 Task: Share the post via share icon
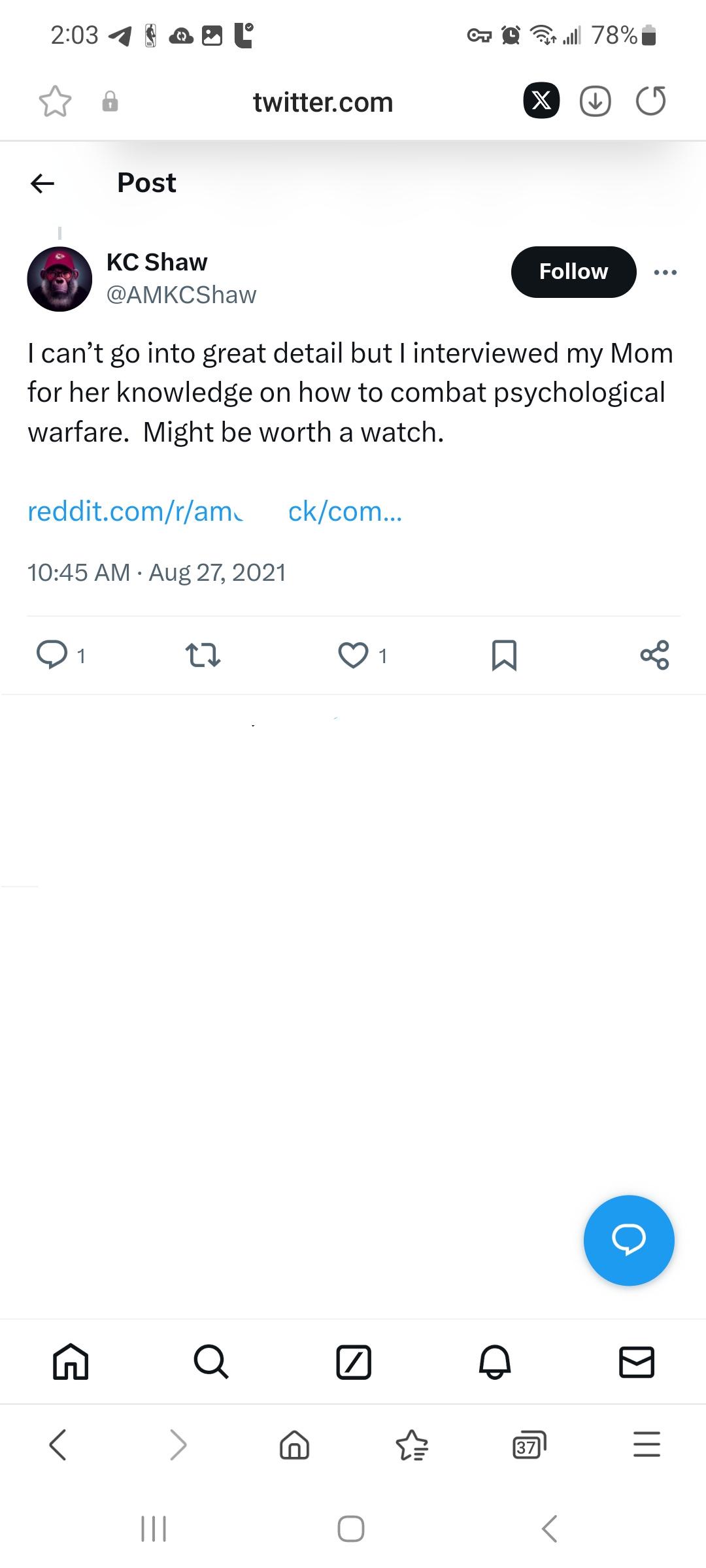pos(654,655)
